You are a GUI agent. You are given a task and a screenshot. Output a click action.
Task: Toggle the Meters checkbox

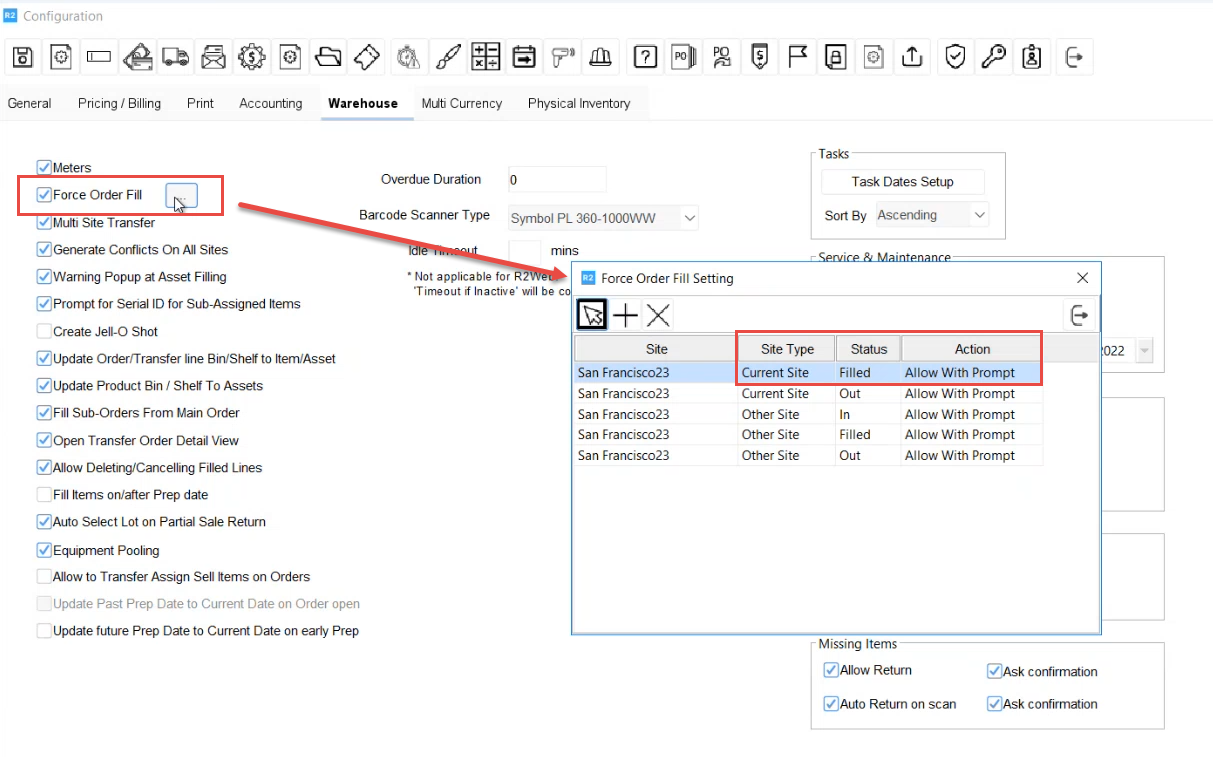coord(44,168)
